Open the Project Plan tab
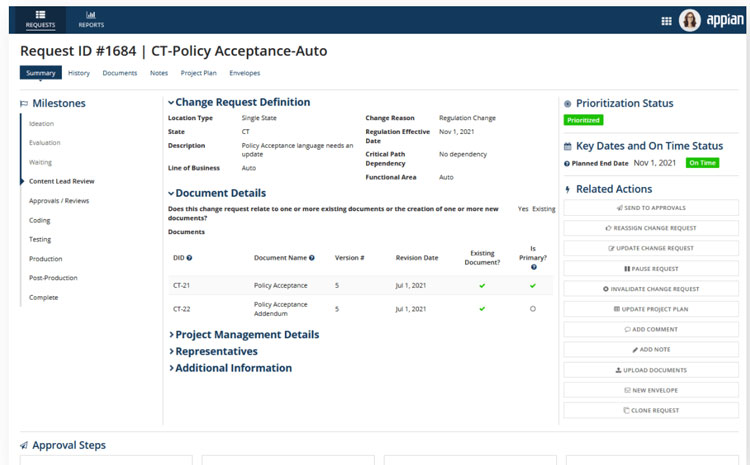The height and width of the screenshot is (465, 750). click(x=198, y=73)
